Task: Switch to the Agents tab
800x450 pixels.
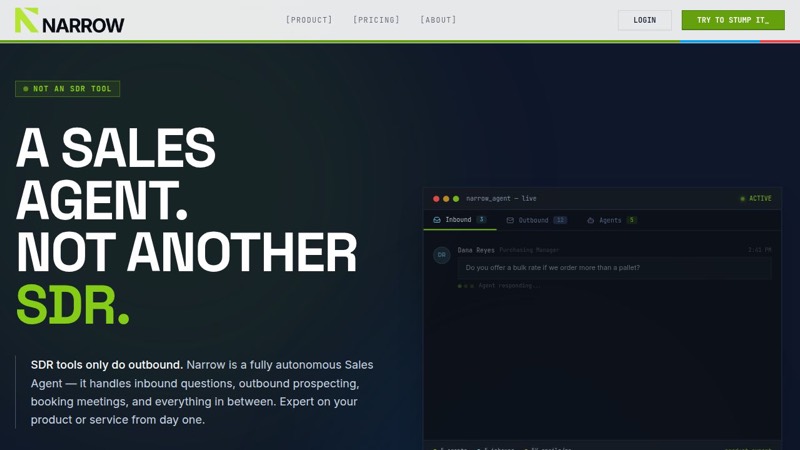Action: click(x=612, y=220)
